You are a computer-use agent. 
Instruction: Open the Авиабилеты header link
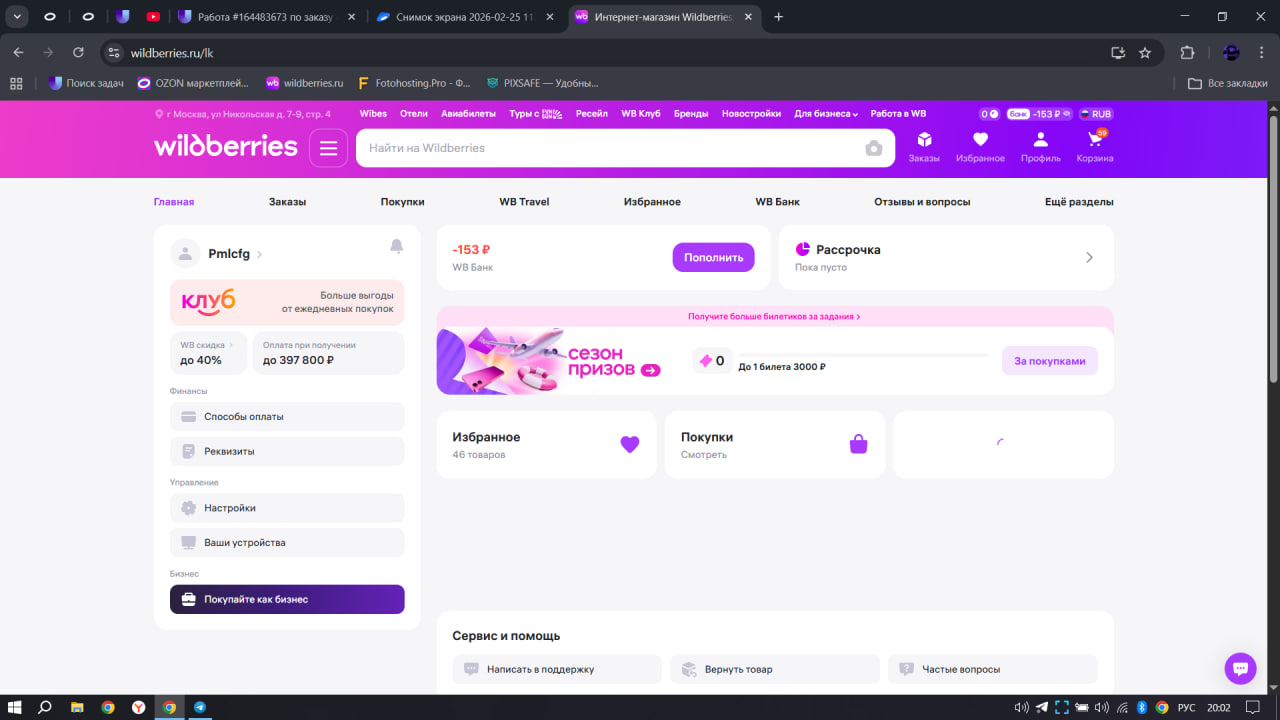[468, 114]
